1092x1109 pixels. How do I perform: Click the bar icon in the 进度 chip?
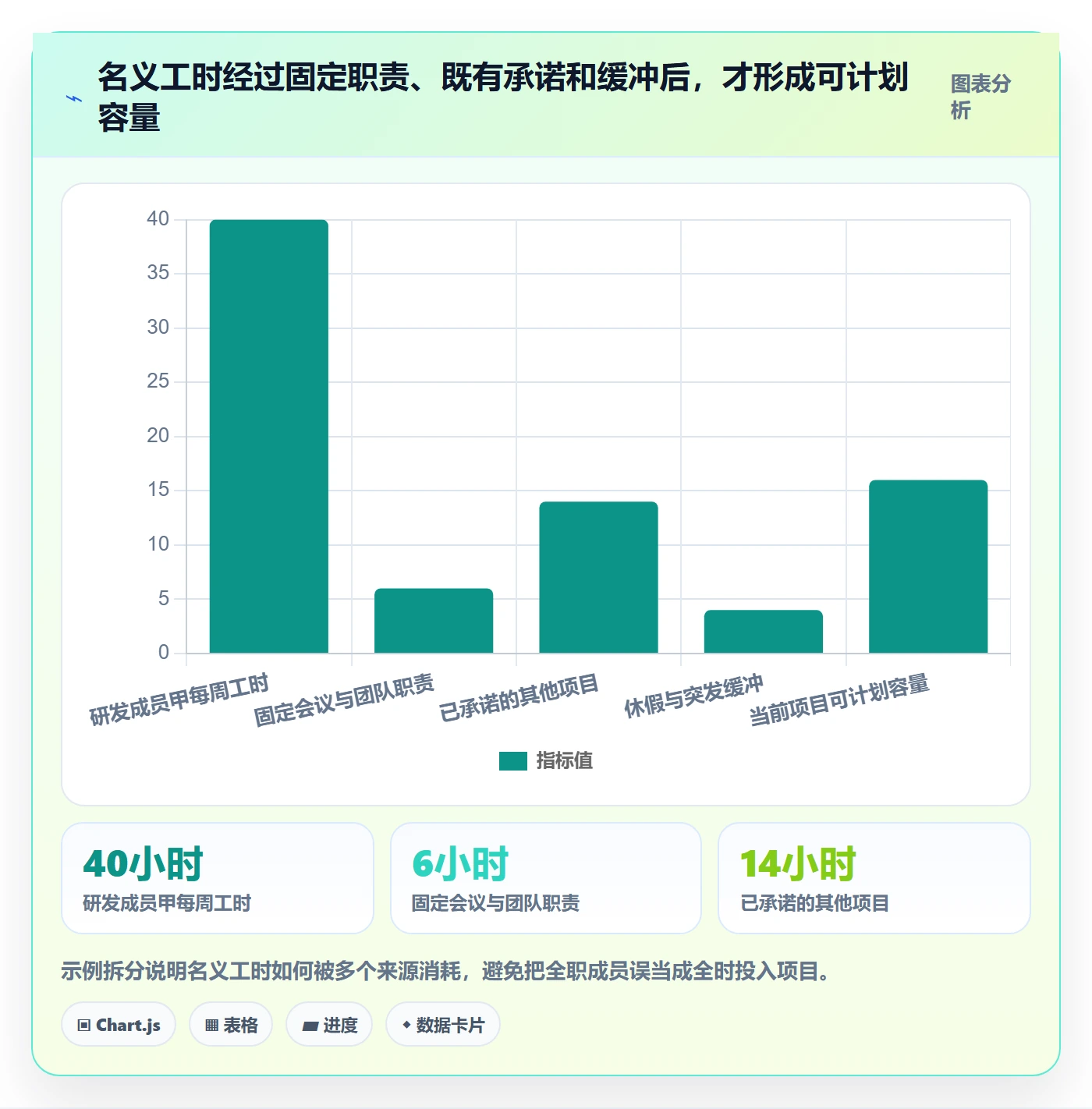pyautogui.click(x=310, y=1026)
